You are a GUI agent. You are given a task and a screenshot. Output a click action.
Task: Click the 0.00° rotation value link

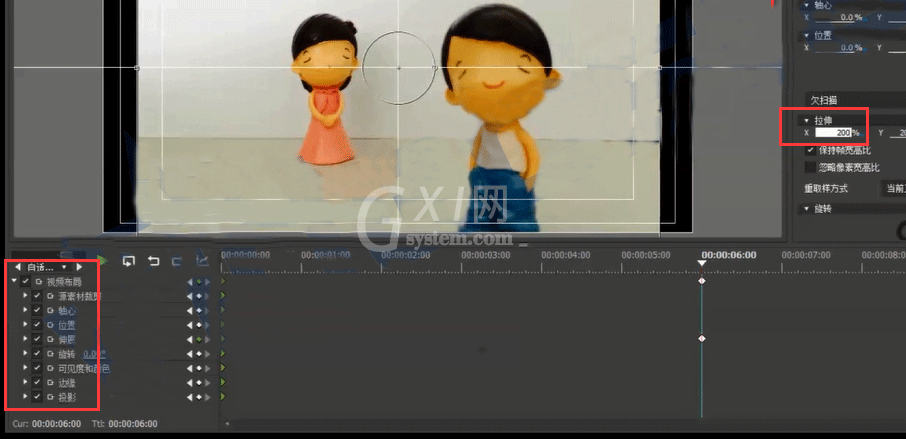point(95,354)
